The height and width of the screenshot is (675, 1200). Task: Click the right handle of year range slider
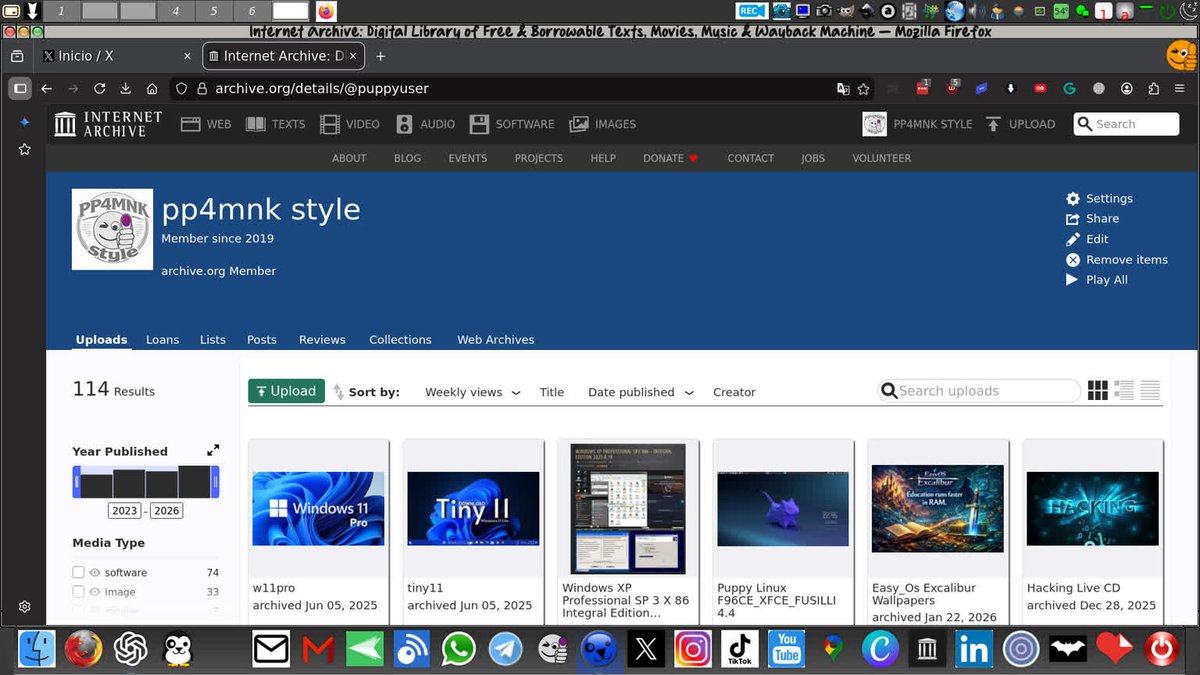[215, 482]
